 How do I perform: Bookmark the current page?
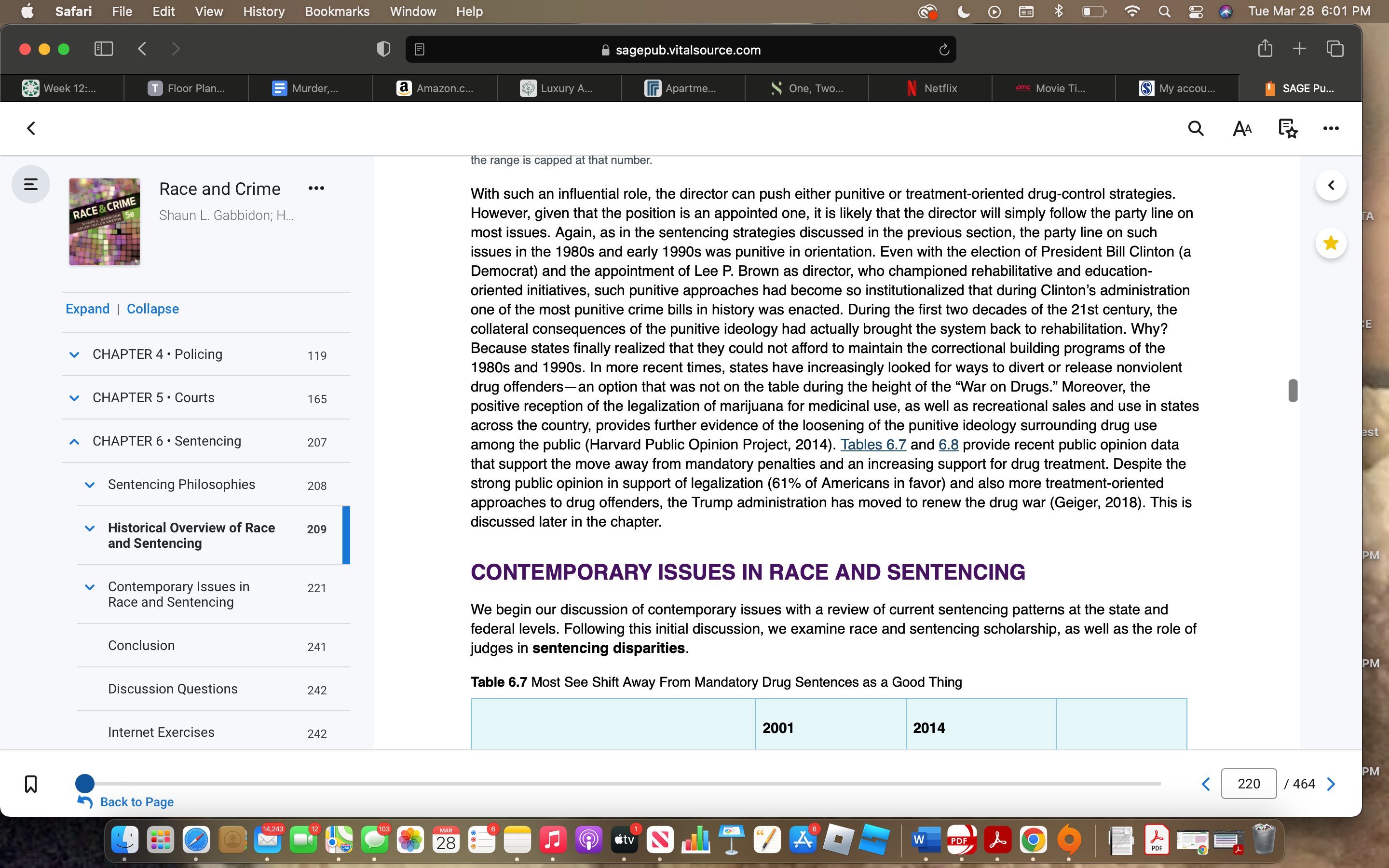click(31, 784)
